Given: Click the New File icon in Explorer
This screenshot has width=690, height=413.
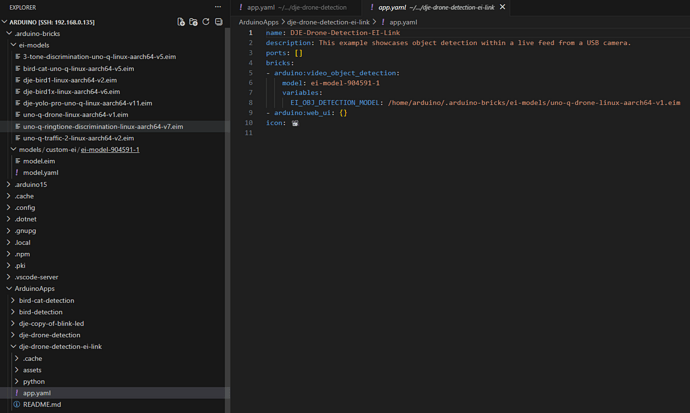Looking at the screenshot, I should tap(181, 21).
